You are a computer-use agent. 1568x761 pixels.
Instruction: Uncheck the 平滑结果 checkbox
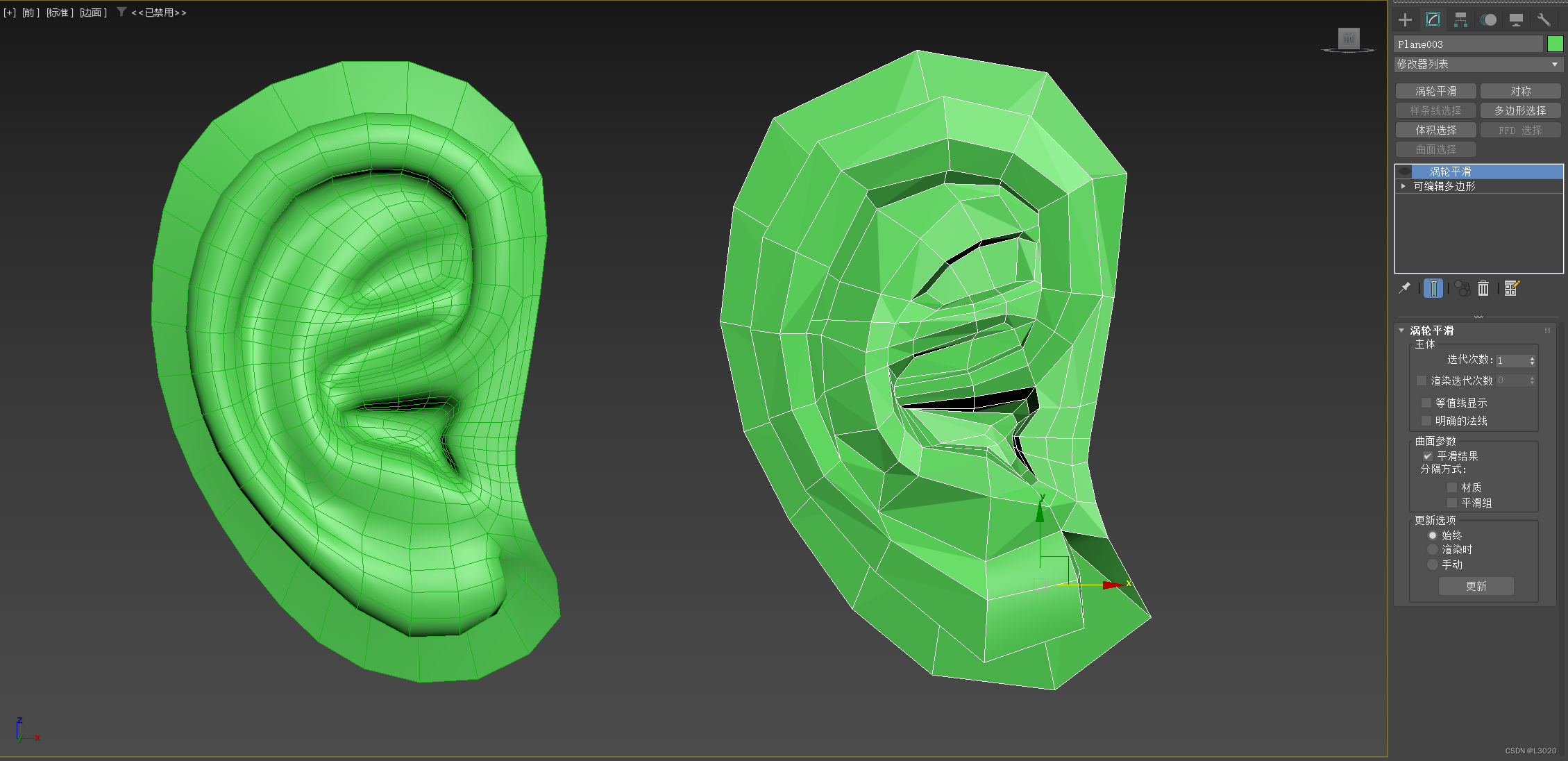tap(1427, 456)
